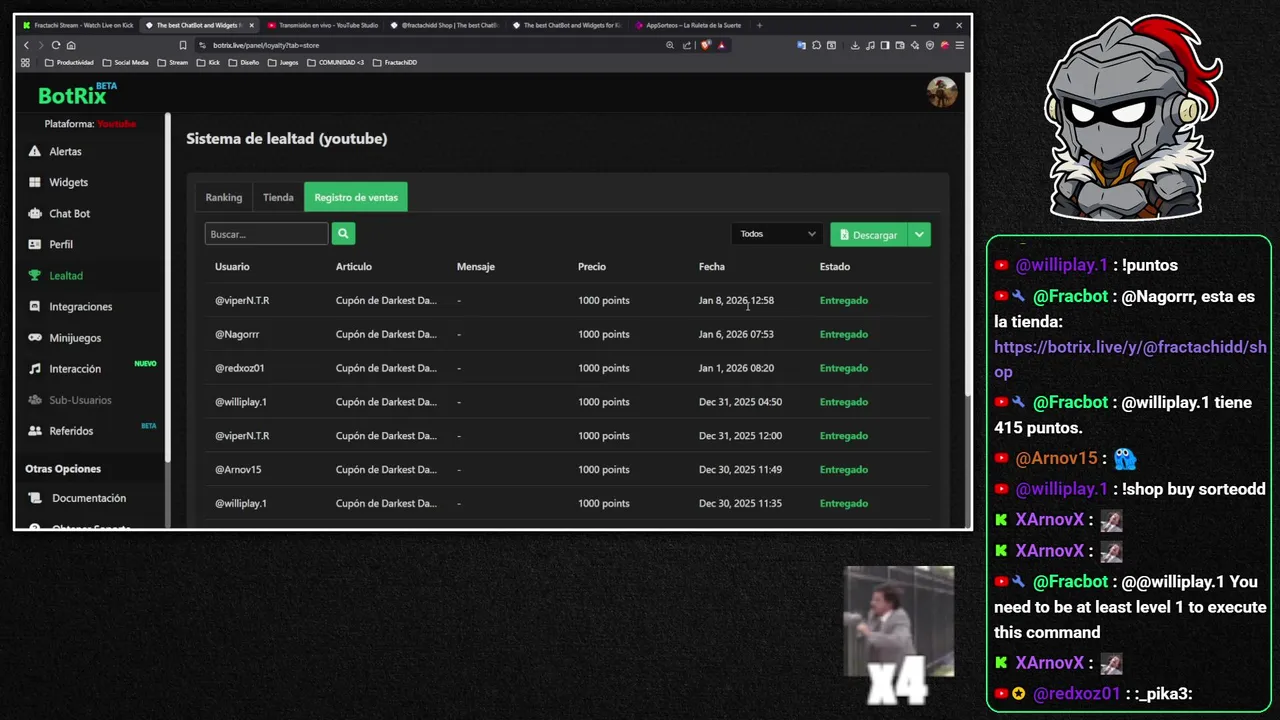Screen dimensions: 1280x720
Task: Click the Fecha column header
Action: [712, 266]
